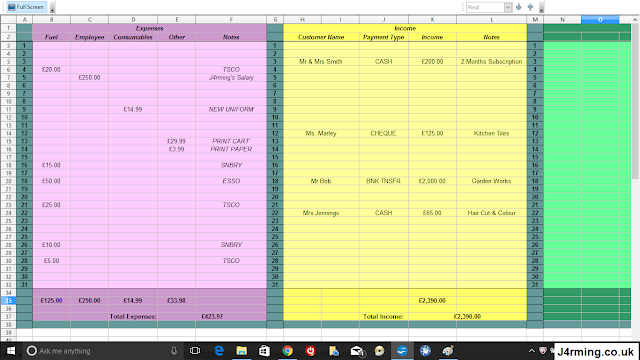Click the red power taskbar icon
640x360 pixels.
311,351
